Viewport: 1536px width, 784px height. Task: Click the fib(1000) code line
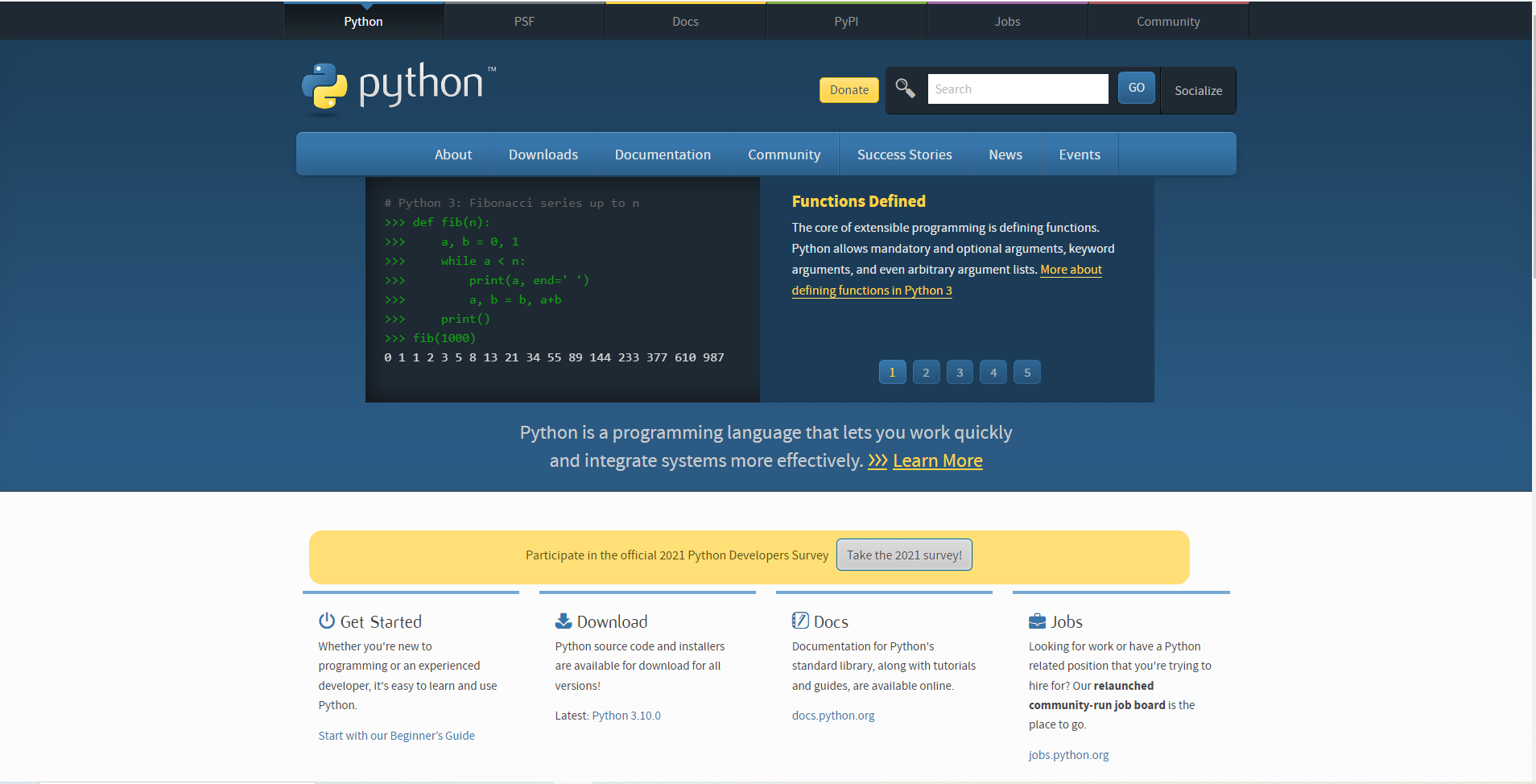(431, 338)
